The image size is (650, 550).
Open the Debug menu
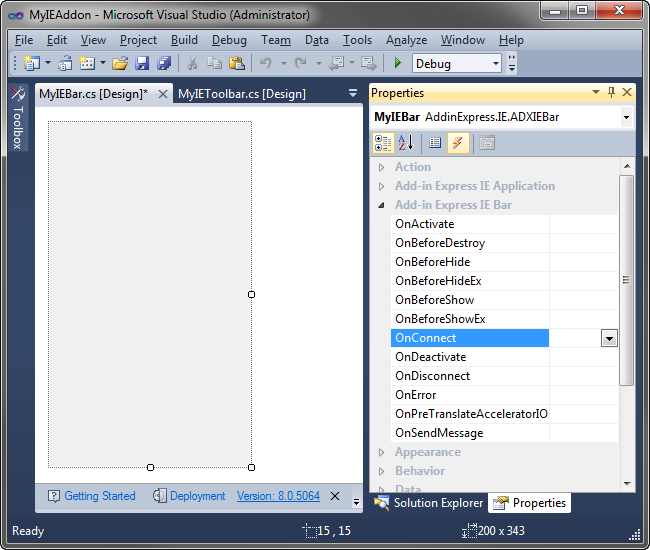tap(229, 40)
